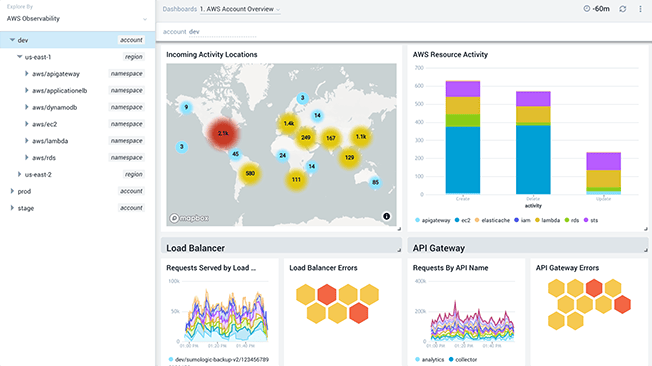Click the Load Balancer section corner icon
Viewport: 652px width, 366px height.
click(399, 250)
